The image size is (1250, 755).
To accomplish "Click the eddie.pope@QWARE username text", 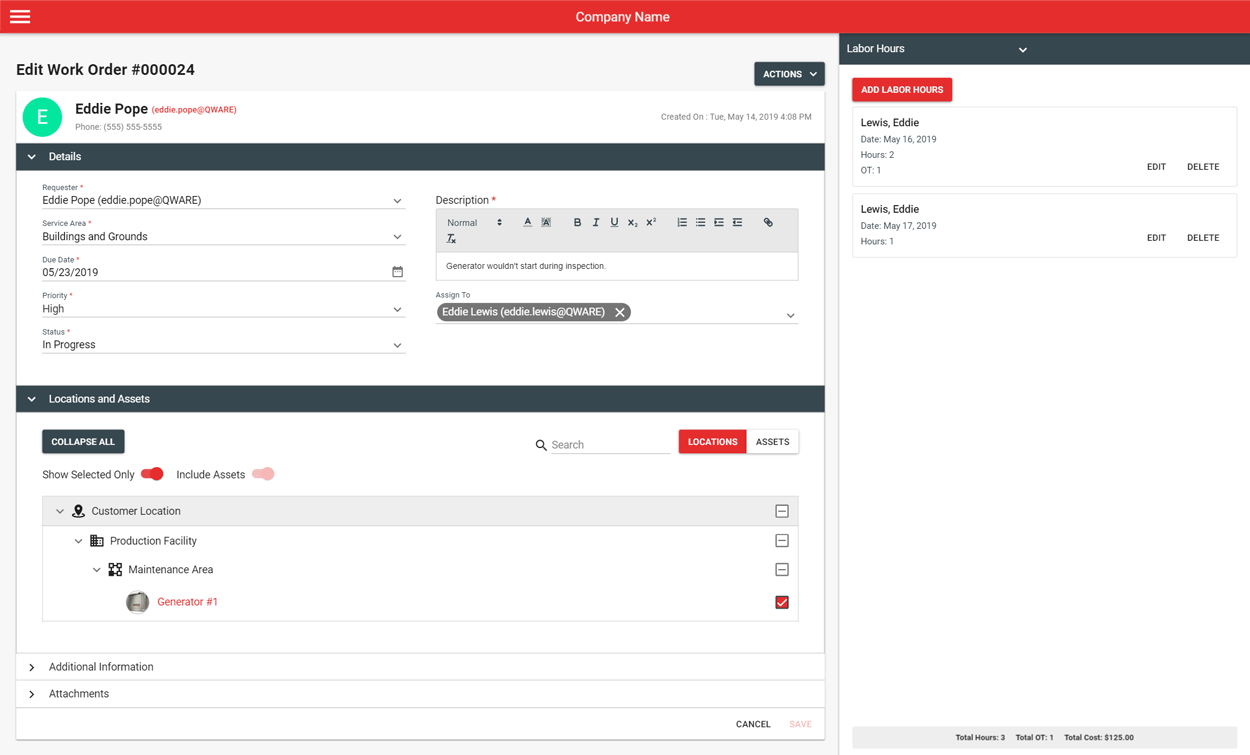I will click(x=194, y=110).
